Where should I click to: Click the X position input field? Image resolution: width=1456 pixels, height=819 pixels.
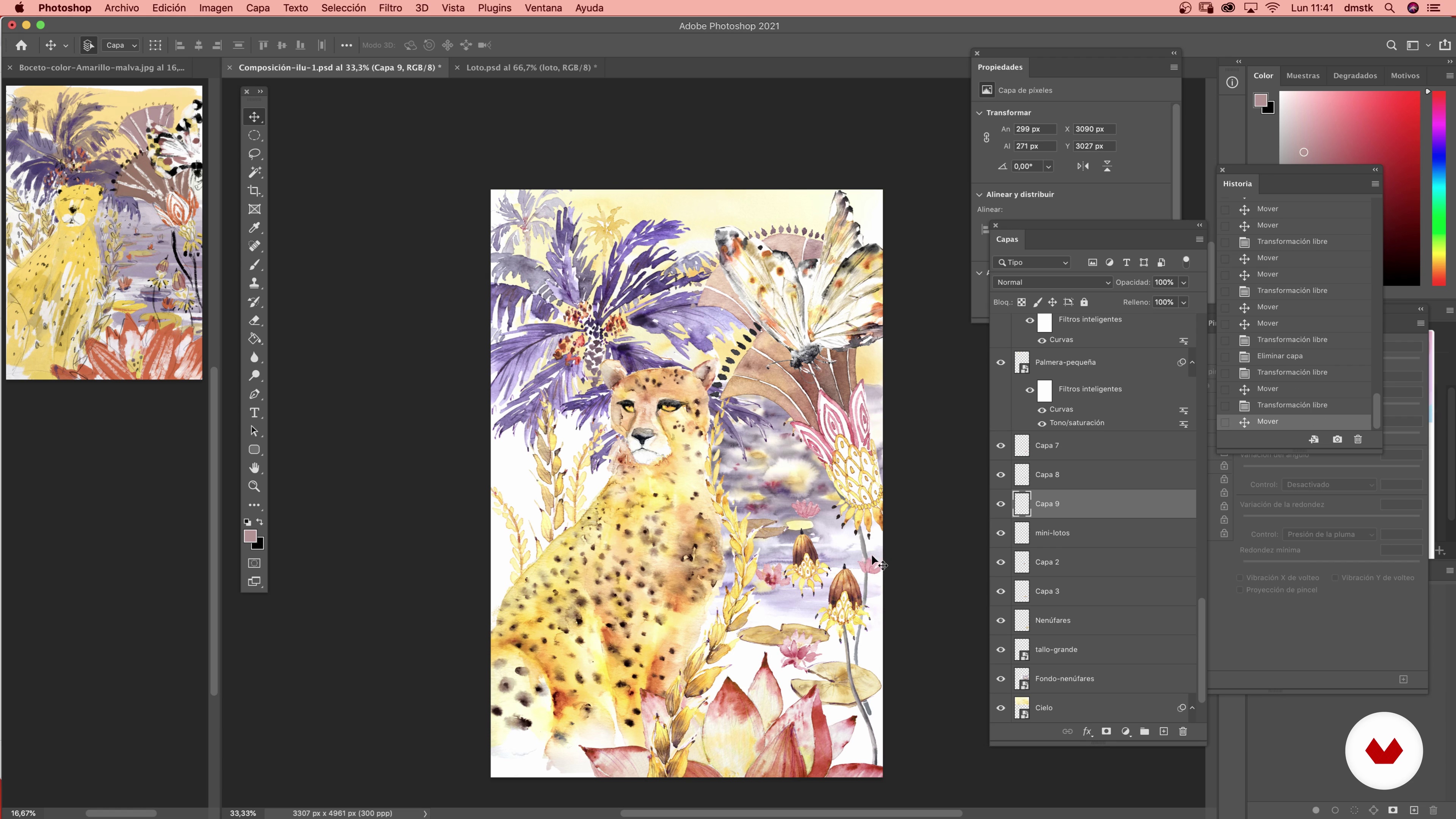1094,129
